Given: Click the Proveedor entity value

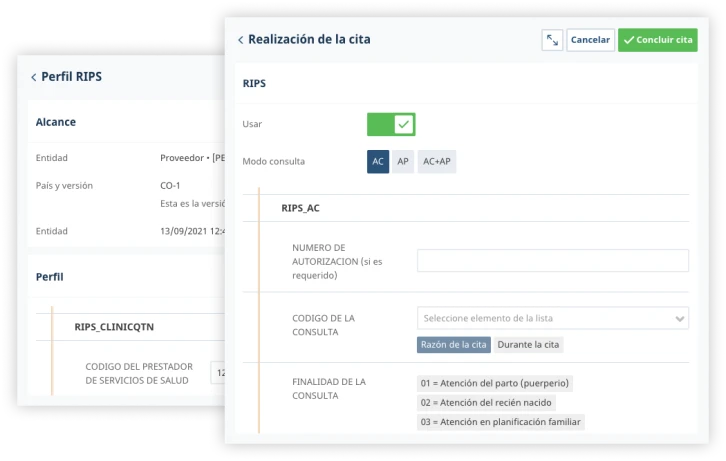Looking at the screenshot, I should (192, 158).
